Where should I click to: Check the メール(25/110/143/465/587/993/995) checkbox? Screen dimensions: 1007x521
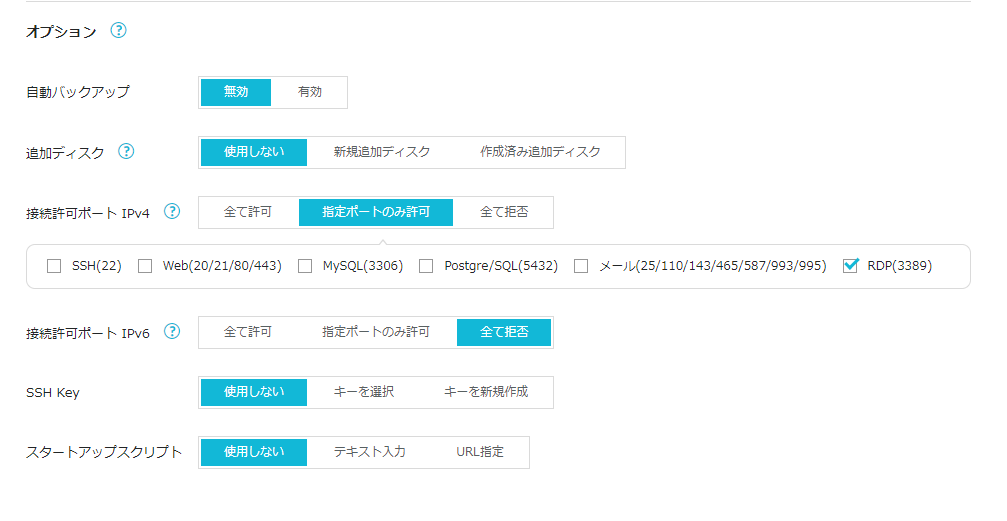tap(581, 266)
